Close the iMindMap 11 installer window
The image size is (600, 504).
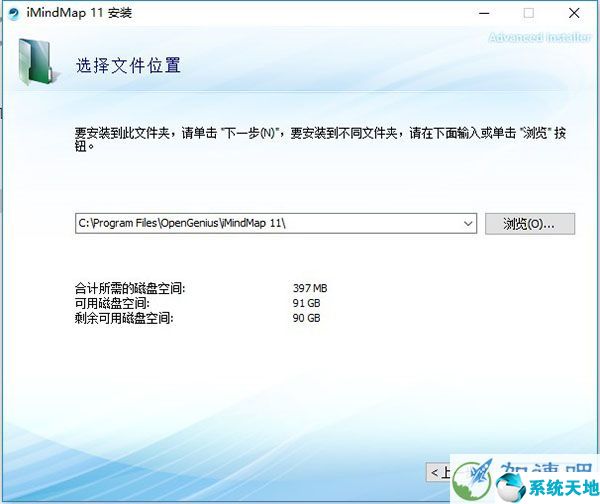click(x=574, y=13)
